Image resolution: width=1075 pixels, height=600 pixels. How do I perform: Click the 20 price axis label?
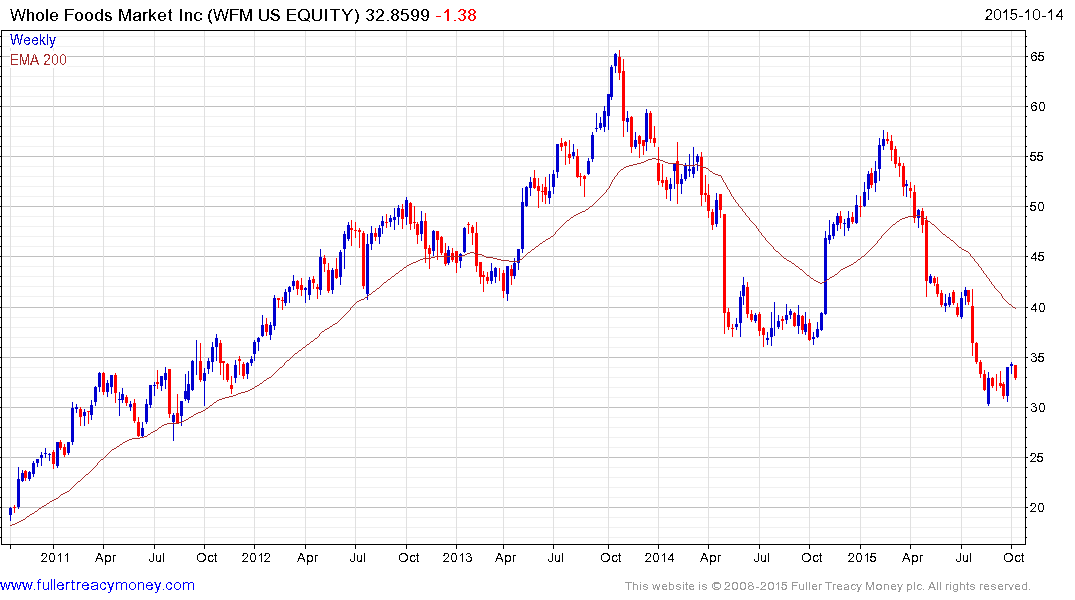(1037, 508)
